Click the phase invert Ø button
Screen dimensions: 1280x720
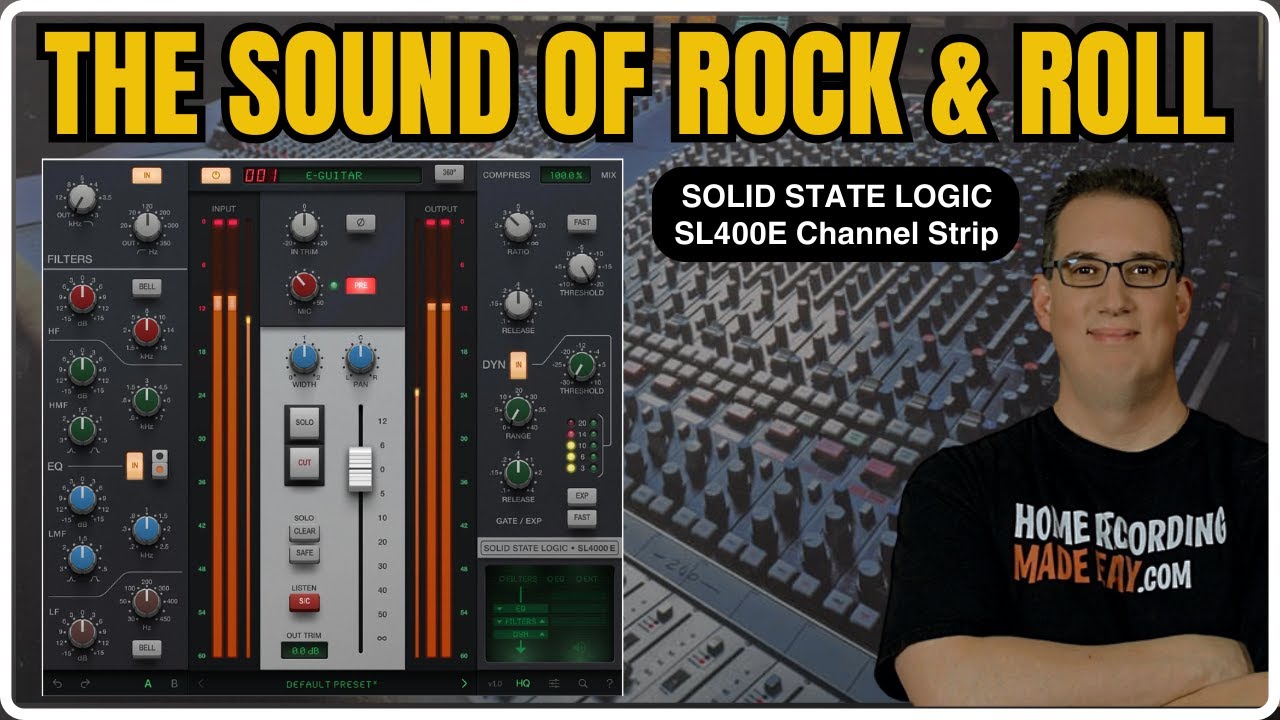[x=360, y=223]
